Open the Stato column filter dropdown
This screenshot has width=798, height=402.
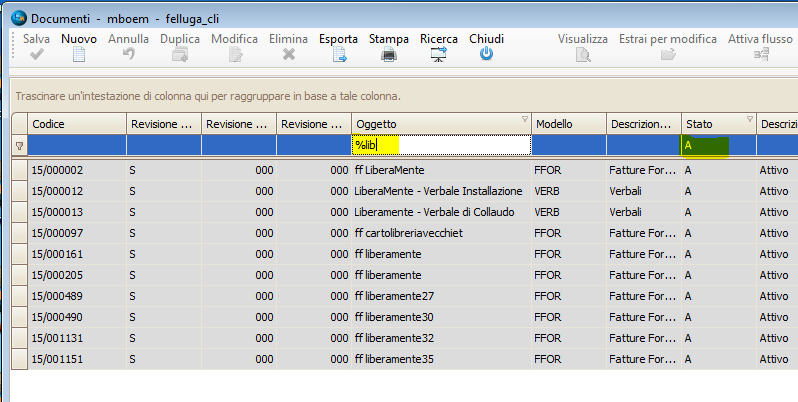tap(748, 120)
